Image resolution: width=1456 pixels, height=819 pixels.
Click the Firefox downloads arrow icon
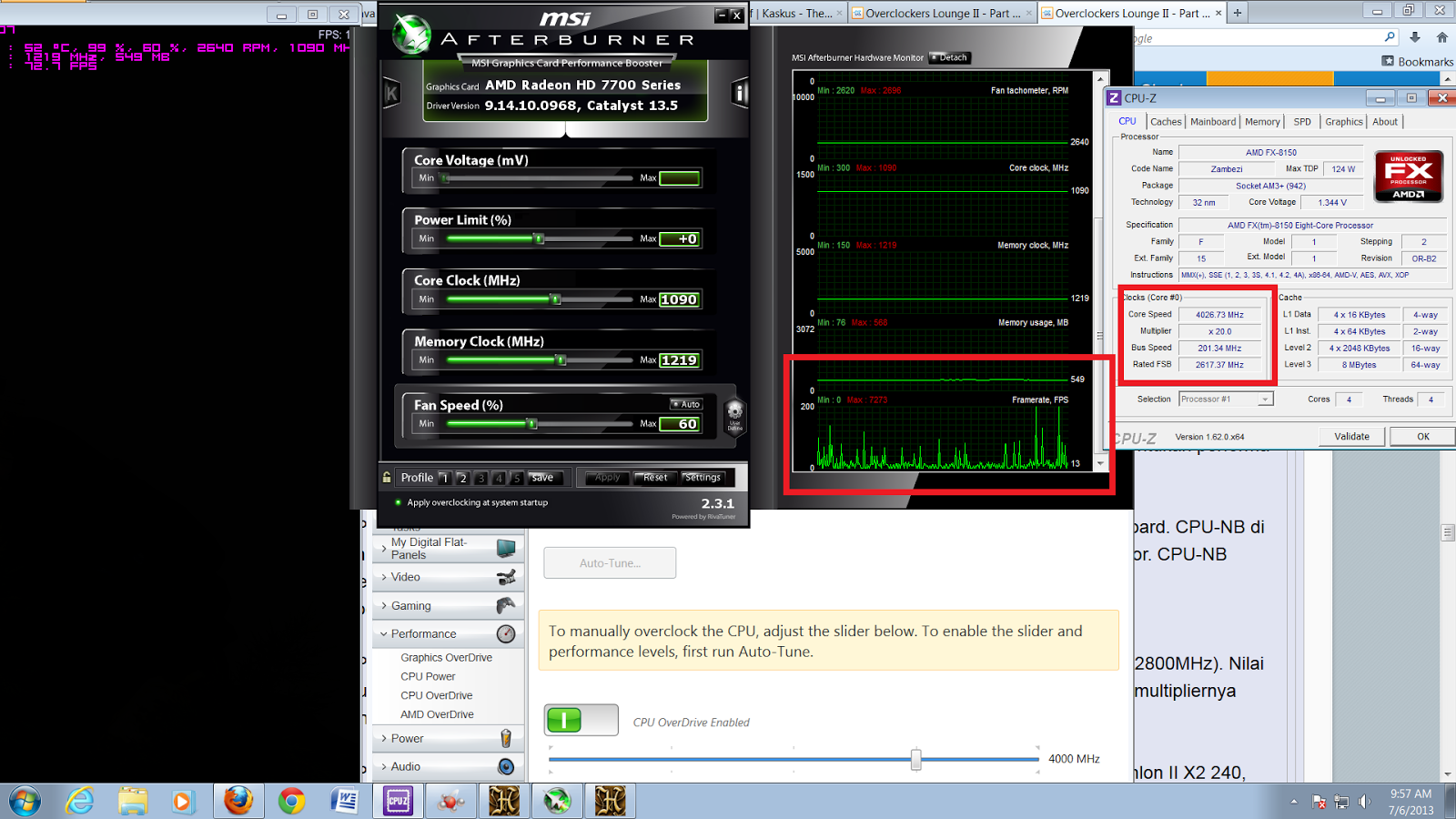[1415, 37]
